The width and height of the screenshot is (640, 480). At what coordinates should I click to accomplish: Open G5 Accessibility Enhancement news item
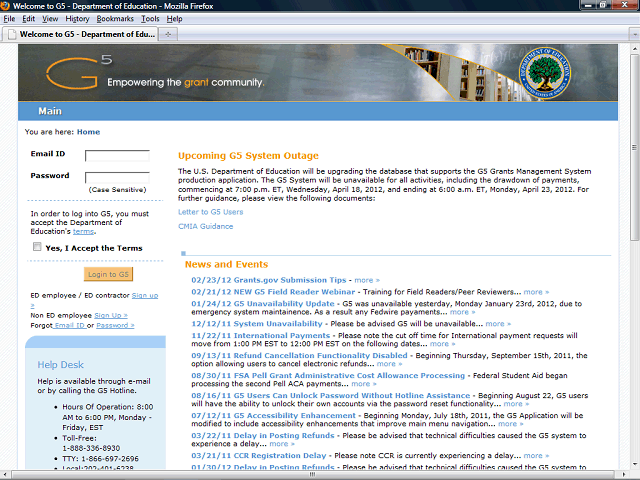(273, 416)
